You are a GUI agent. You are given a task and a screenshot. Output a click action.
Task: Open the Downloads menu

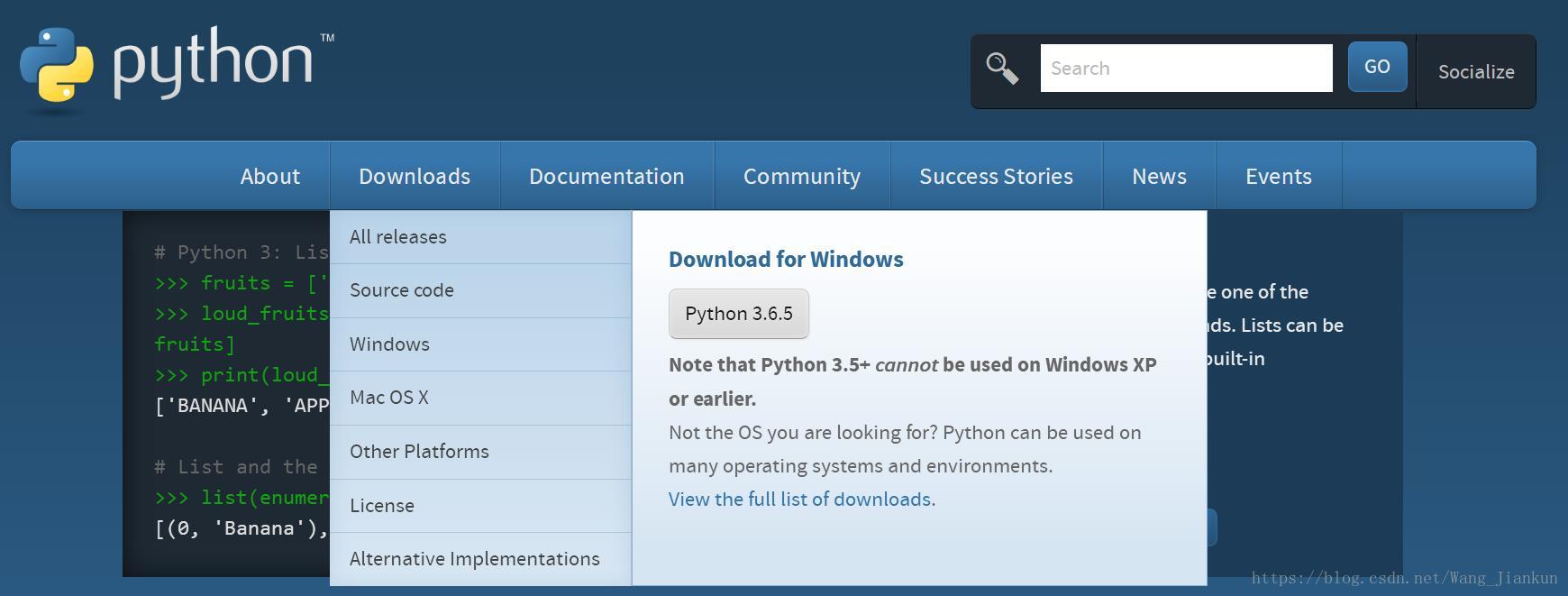[x=415, y=176]
